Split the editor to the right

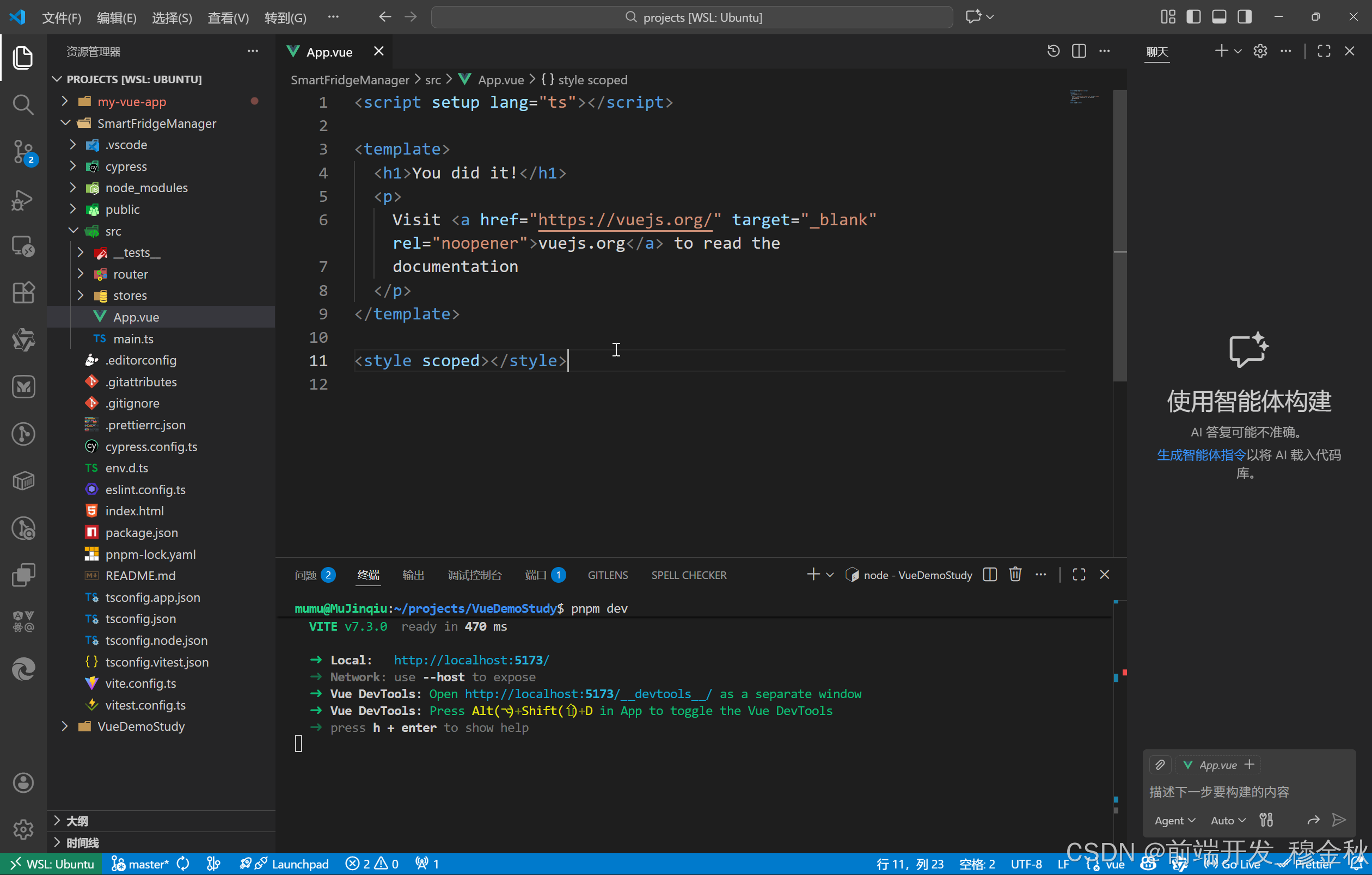pyautogui.click(x=1079, y=51)
